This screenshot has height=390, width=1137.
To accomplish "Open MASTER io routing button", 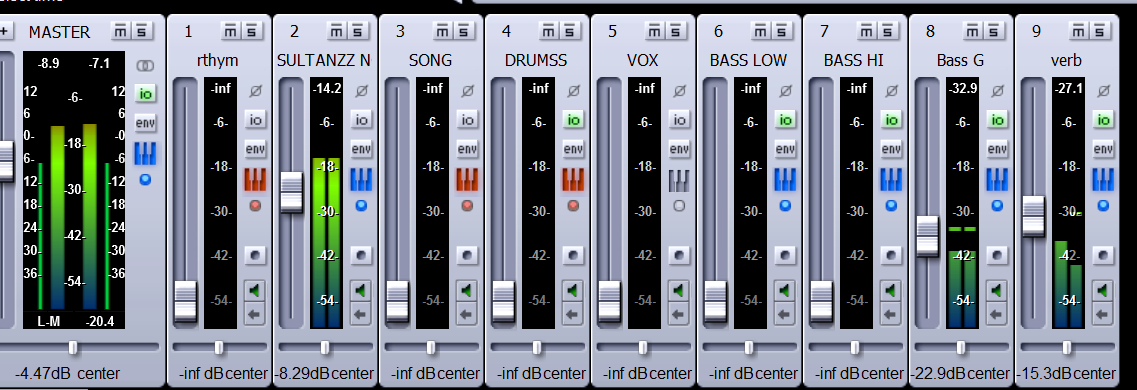I will (x=146, y=93).
